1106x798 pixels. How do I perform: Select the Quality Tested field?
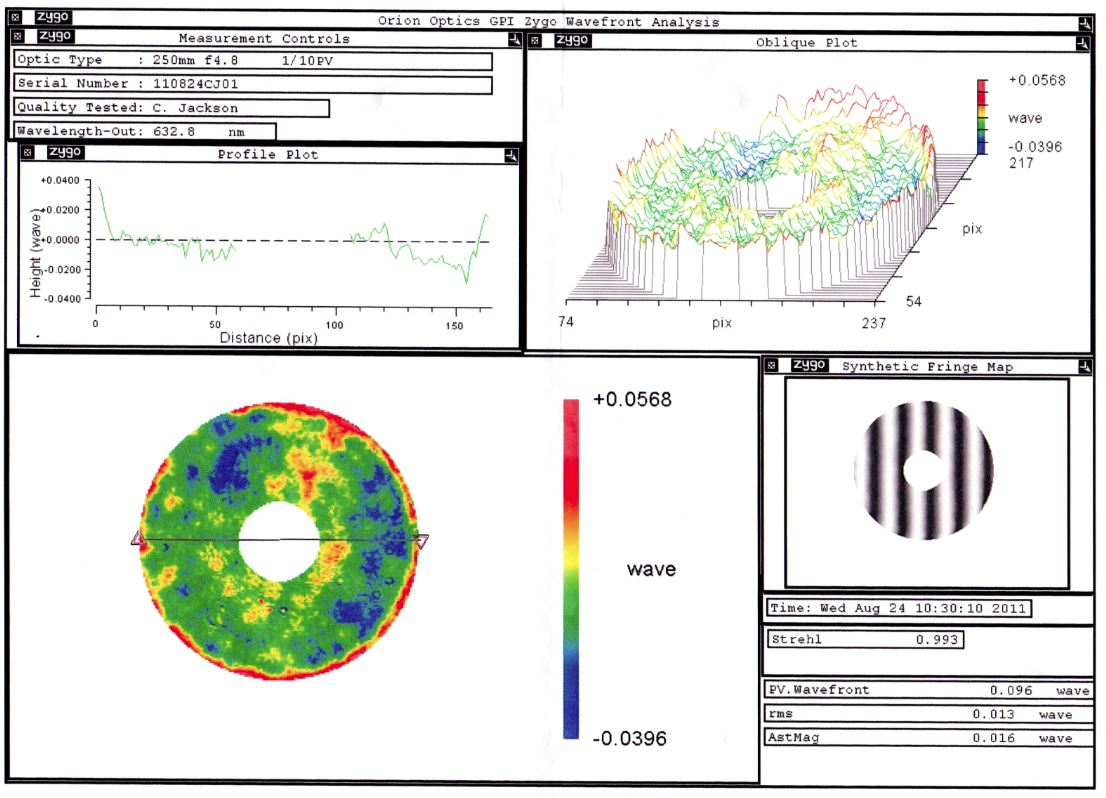[171, 108]
